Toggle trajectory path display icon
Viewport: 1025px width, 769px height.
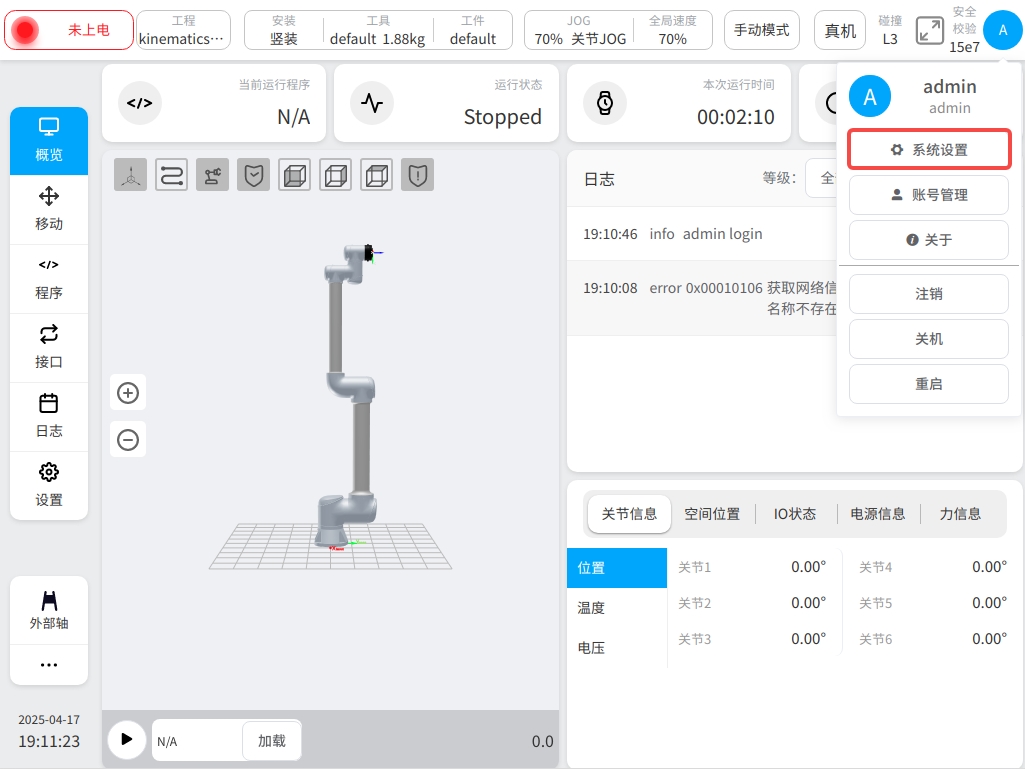[171, 175]
